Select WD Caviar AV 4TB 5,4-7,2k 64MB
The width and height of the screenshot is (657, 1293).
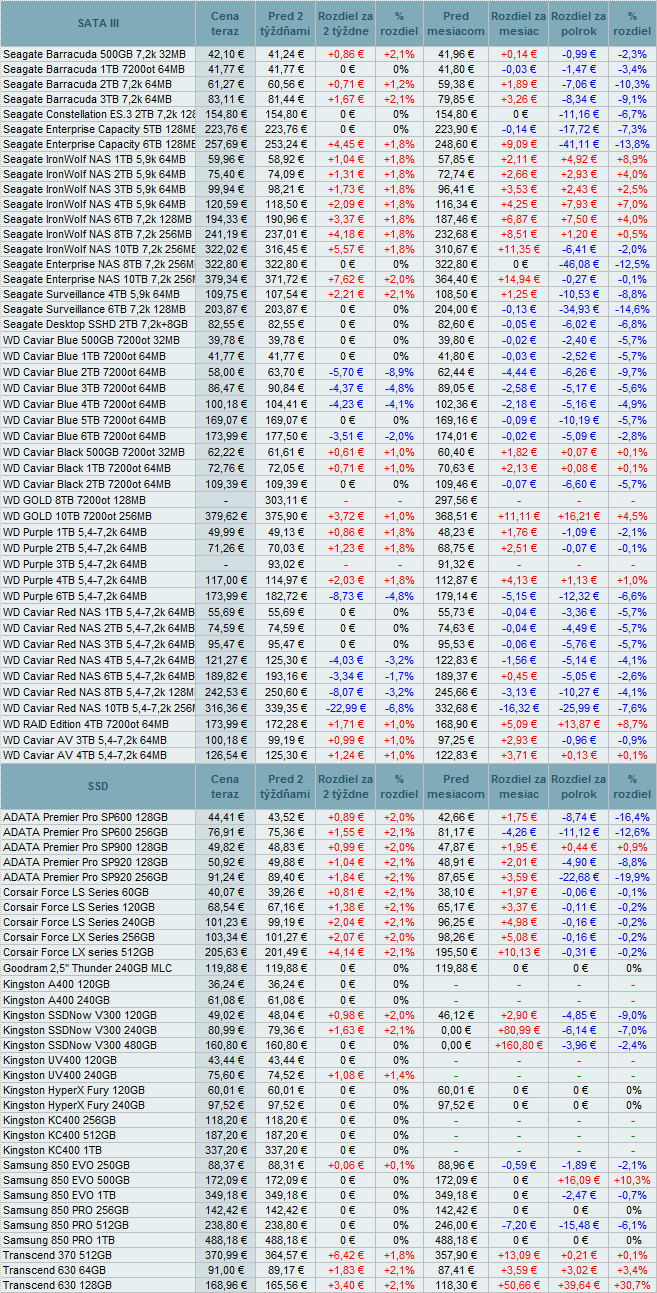tap(85, 755)
